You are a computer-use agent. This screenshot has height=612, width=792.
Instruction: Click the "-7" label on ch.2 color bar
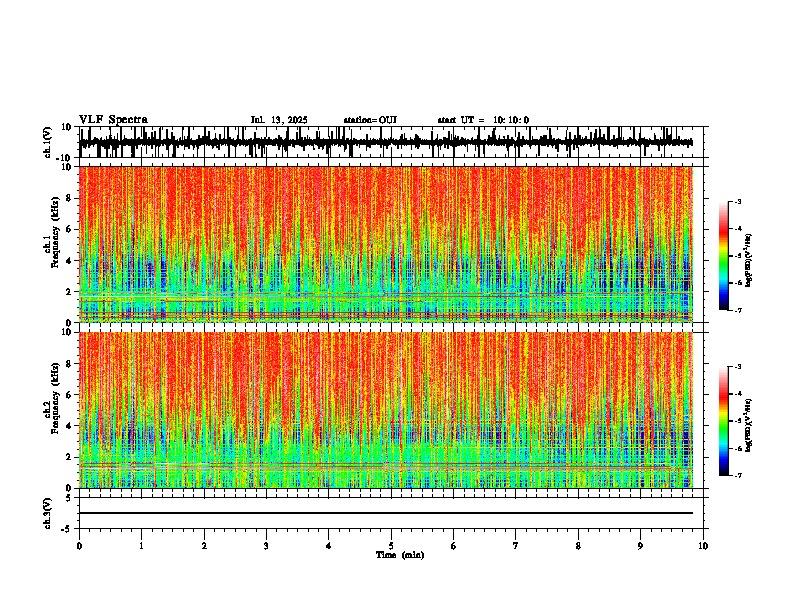[x=737, y=476]
